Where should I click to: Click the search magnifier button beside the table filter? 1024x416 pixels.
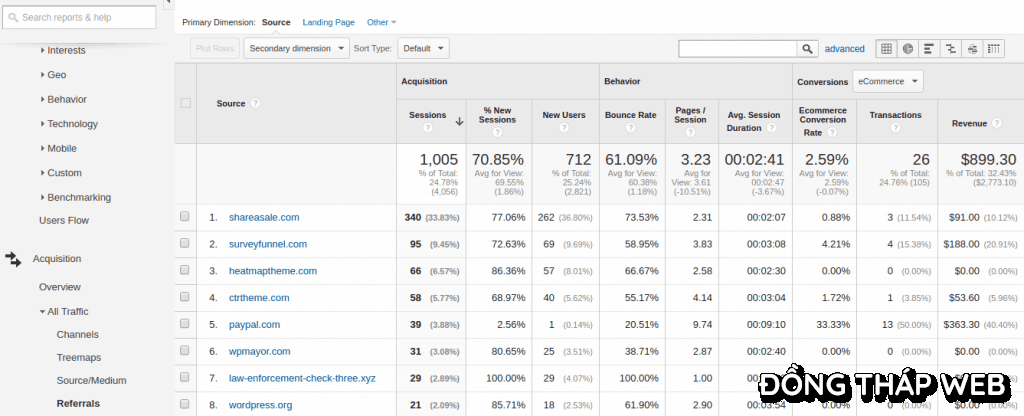point(807,48)
